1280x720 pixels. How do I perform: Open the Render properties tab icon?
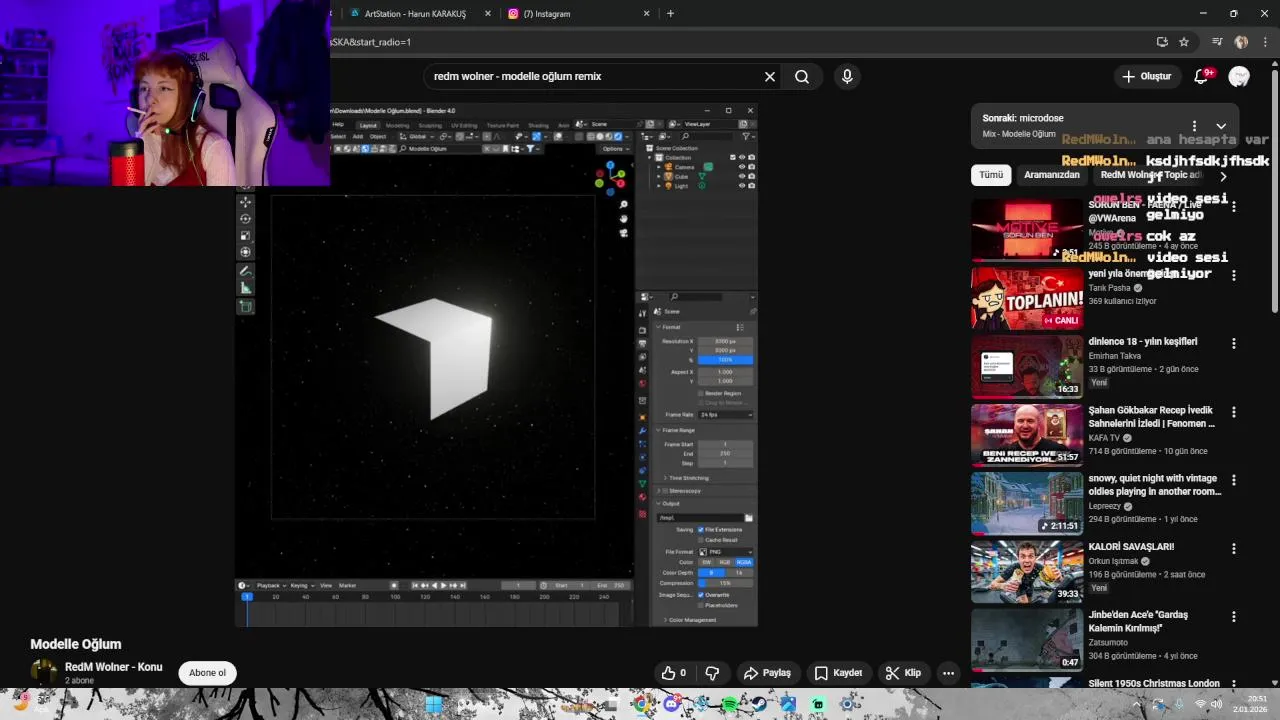pyautogui.click(x=642, y=330)
